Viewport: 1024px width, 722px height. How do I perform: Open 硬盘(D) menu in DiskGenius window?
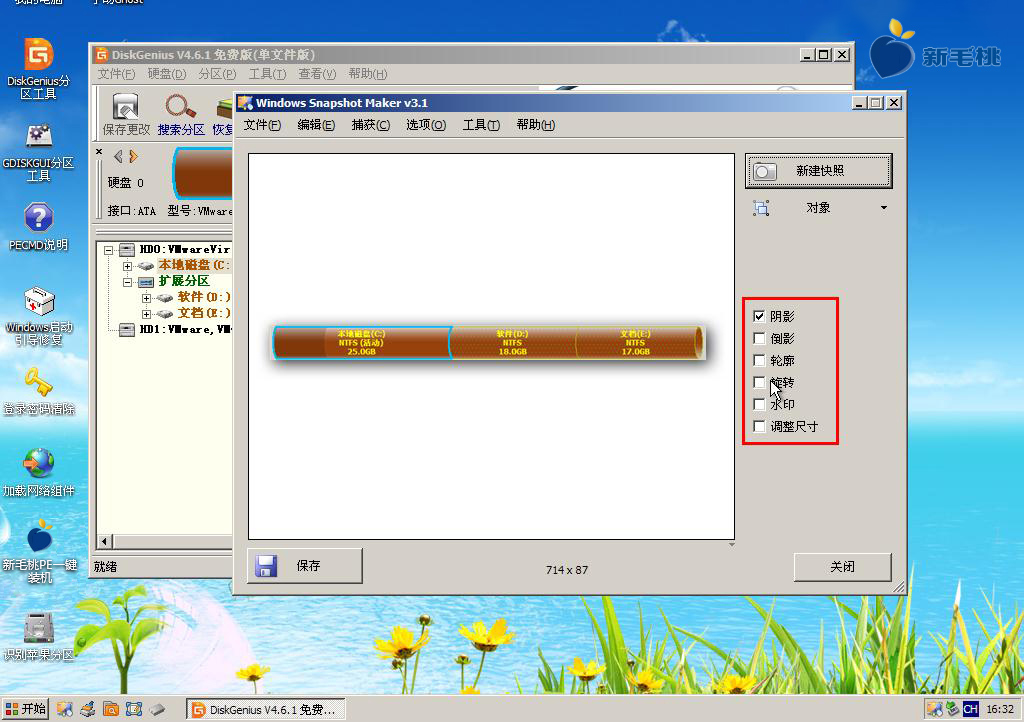tap(167, 74)
